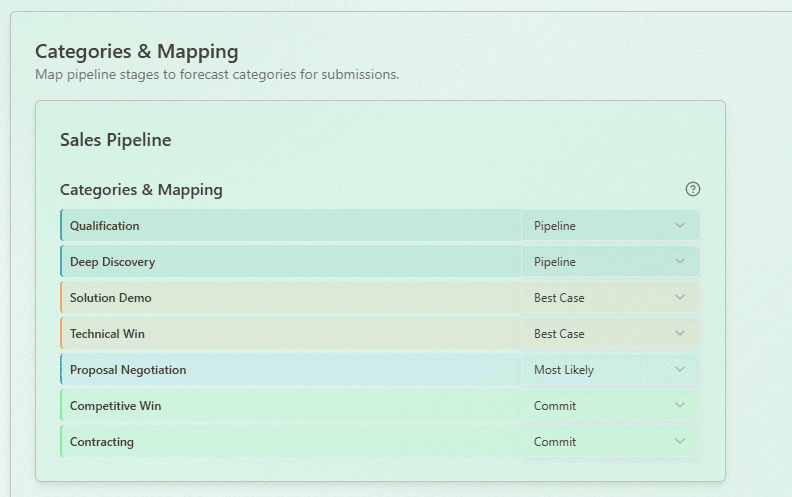Select the Solution Demo stage label
Image resolution: width=792 pixels, height=497 pixels.
111,297
